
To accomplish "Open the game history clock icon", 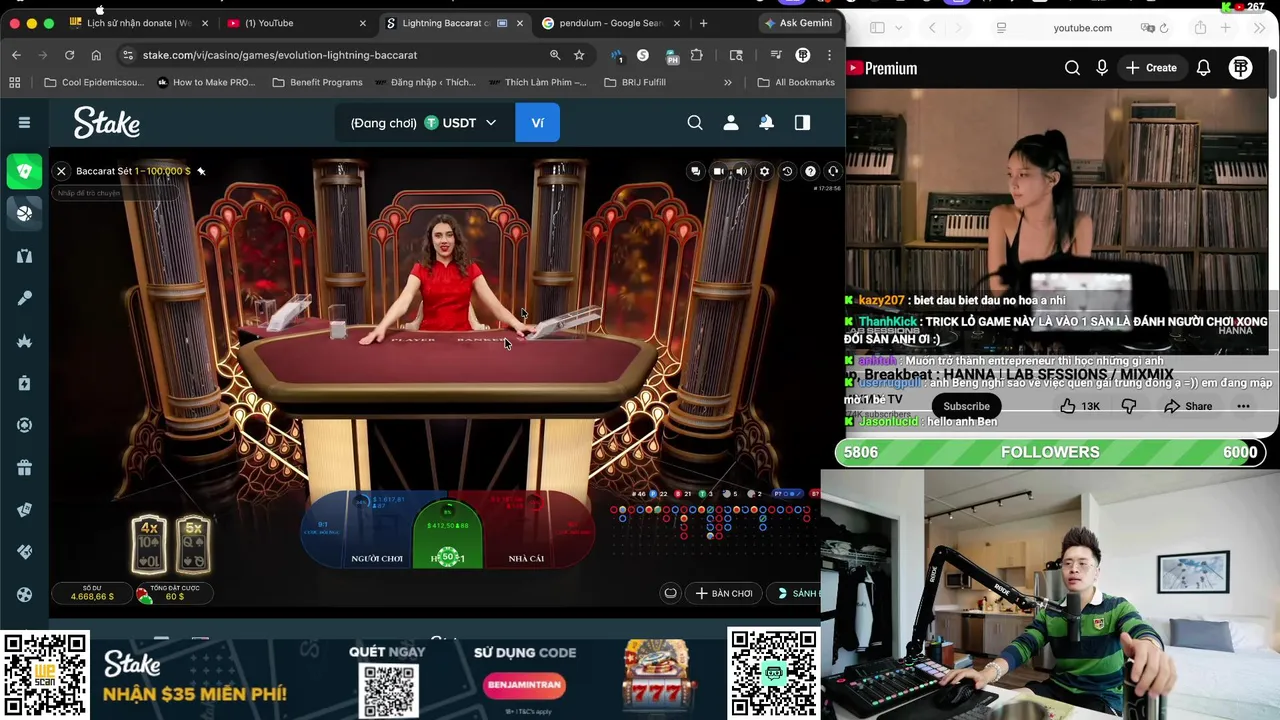I will (787, 171).
